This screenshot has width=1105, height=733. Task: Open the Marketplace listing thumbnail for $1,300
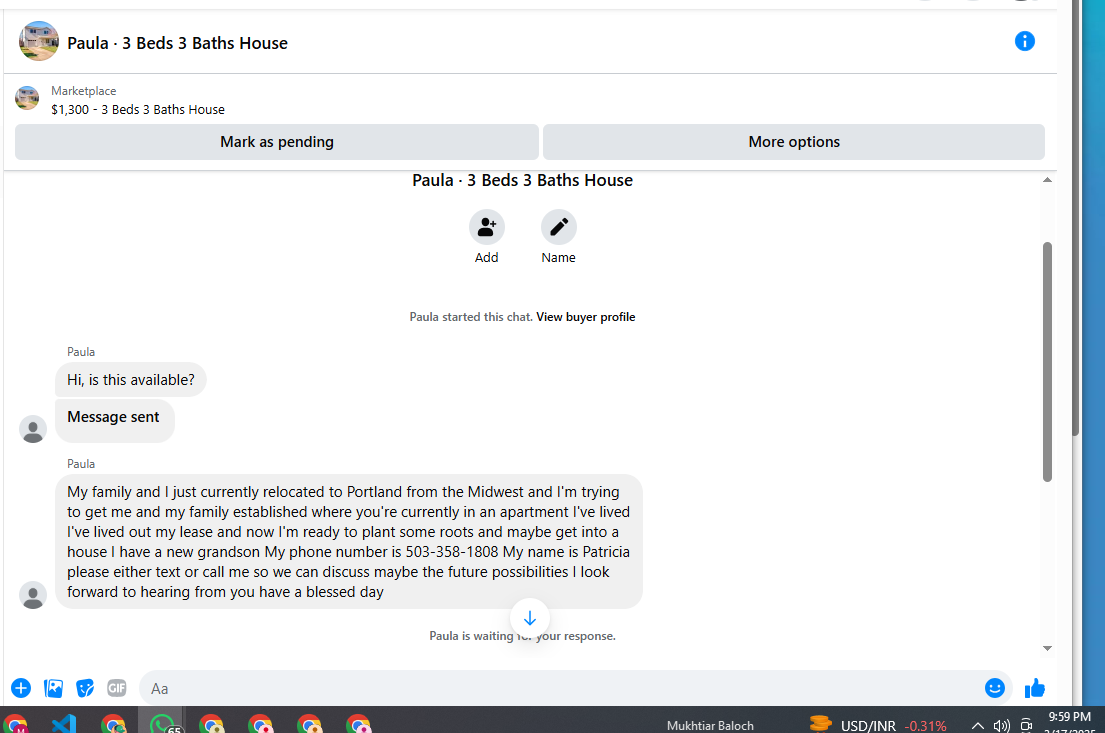27,98
